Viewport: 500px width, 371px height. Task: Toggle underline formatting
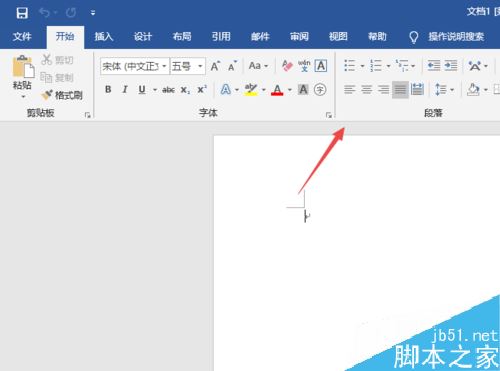pyautogui.click(x=142, y=89)
